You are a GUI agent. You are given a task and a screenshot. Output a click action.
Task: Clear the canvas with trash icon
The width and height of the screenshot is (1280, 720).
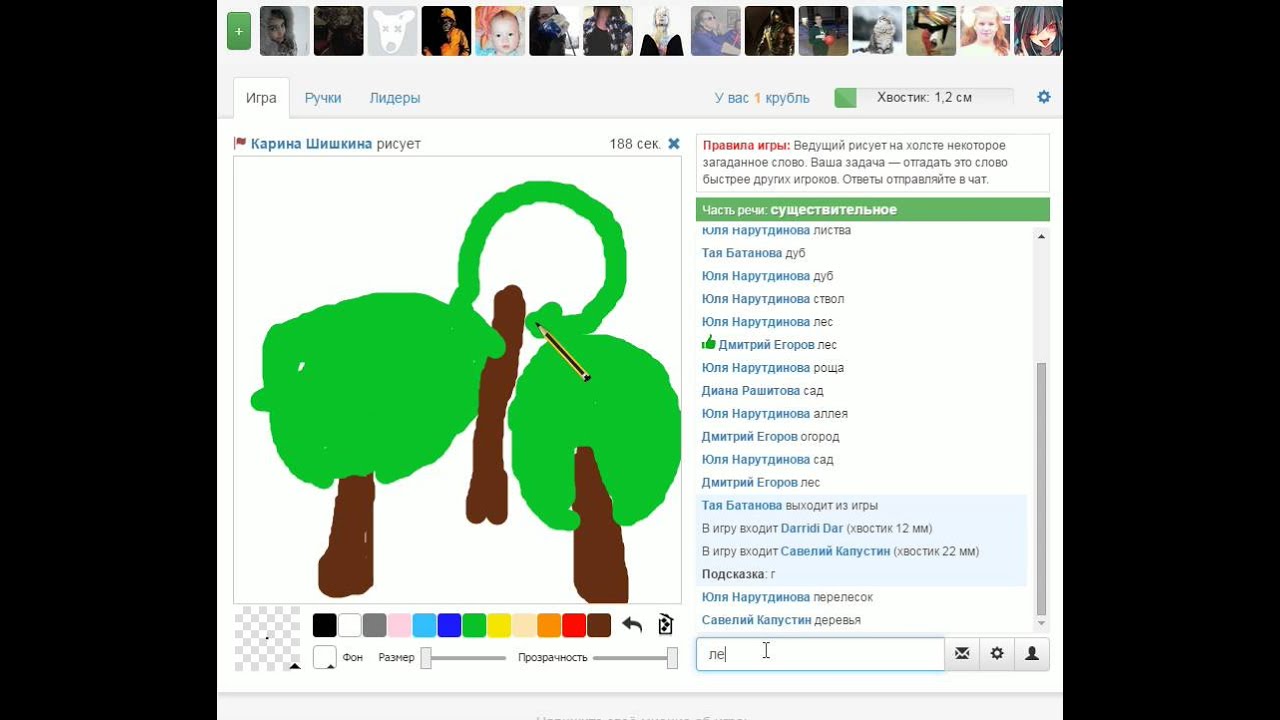[666, 625]
